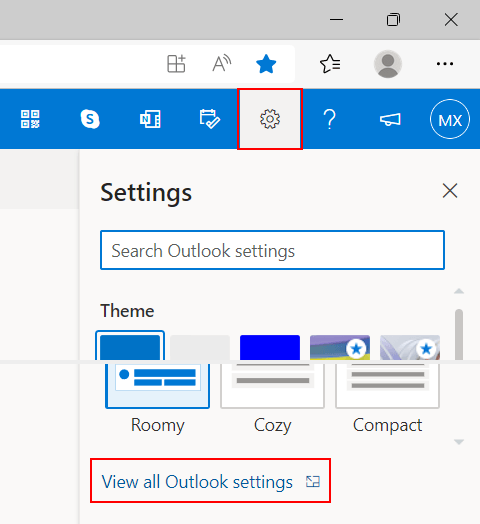
Task: Open the OneNote feed icon
Action: click(x=150, y=119)
